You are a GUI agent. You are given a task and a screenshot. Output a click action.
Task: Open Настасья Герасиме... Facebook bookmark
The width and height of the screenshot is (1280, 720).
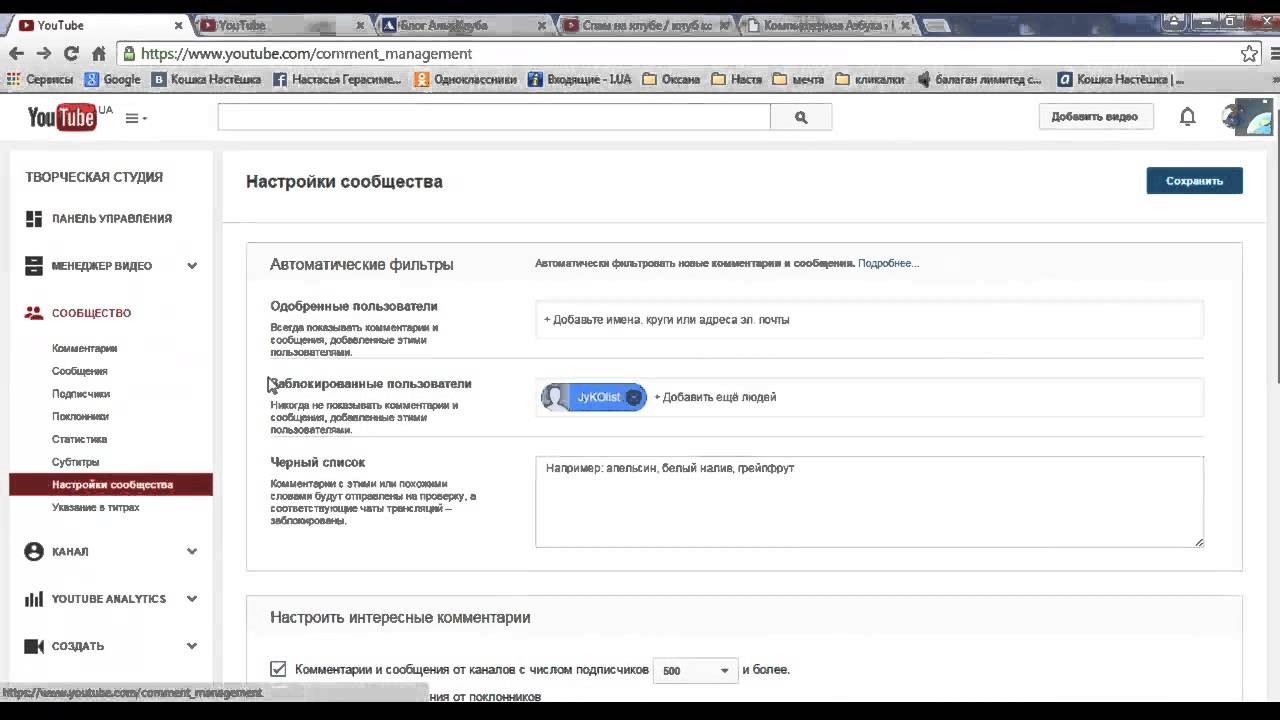click(x=337, y=79)
